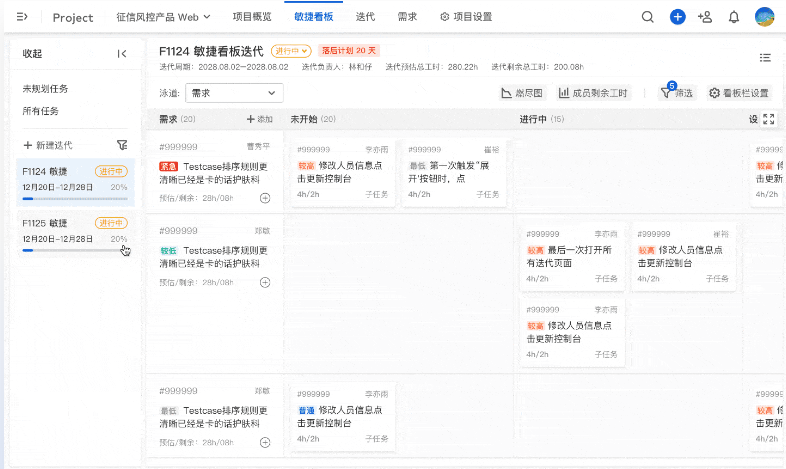Click F1124 iteration progress bar
This screenshot has height=469, width=786.
pyautogui.click(x=75, y=199)
